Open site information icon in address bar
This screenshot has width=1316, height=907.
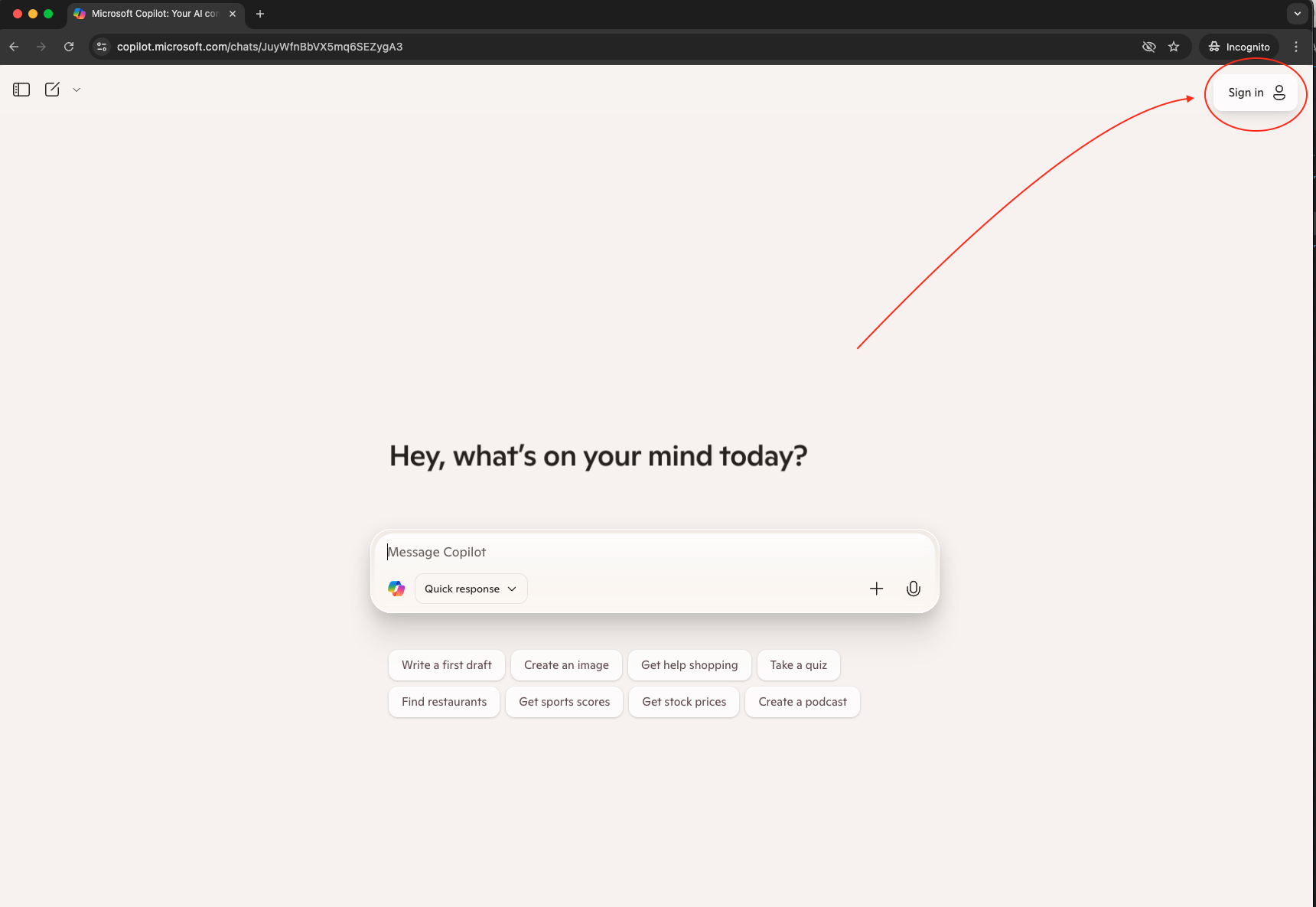coord(102,47)
